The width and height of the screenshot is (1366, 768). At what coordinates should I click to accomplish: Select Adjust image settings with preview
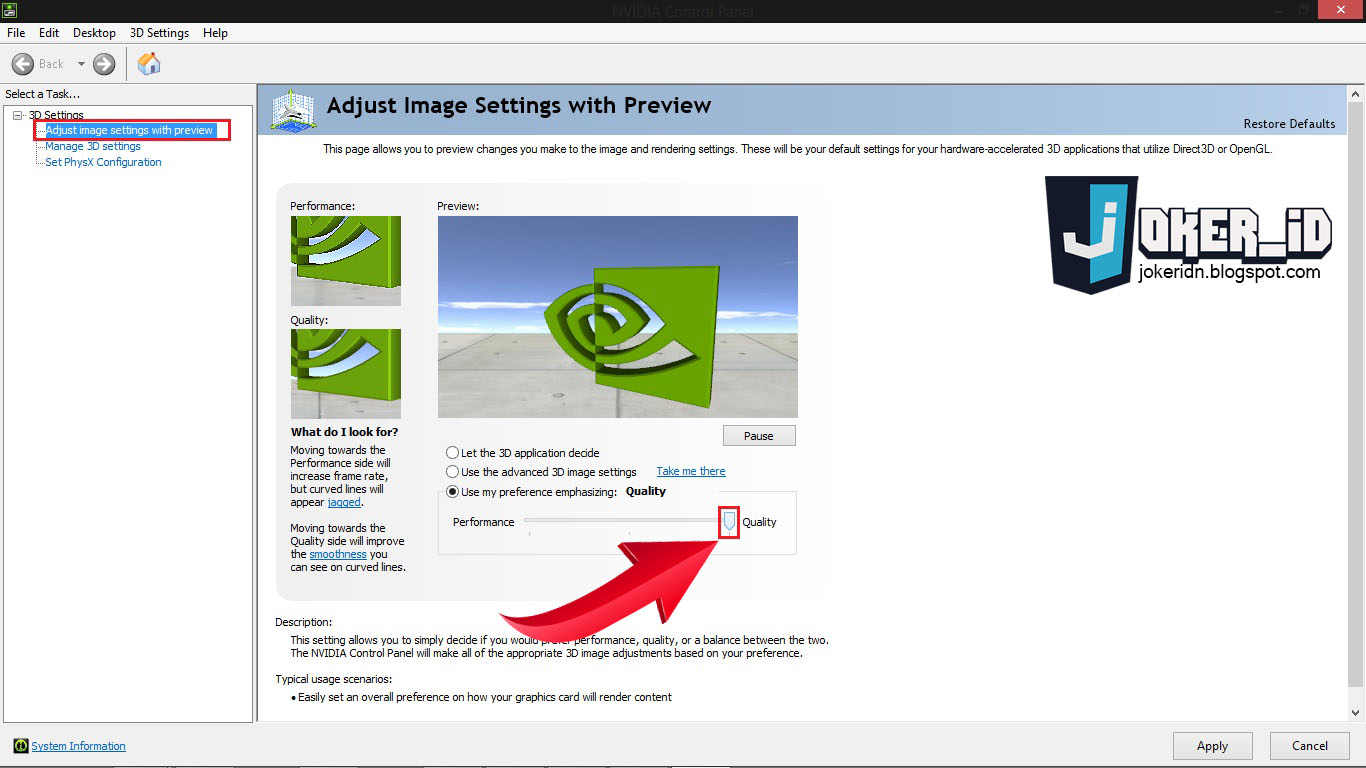[x=129, y=130]
